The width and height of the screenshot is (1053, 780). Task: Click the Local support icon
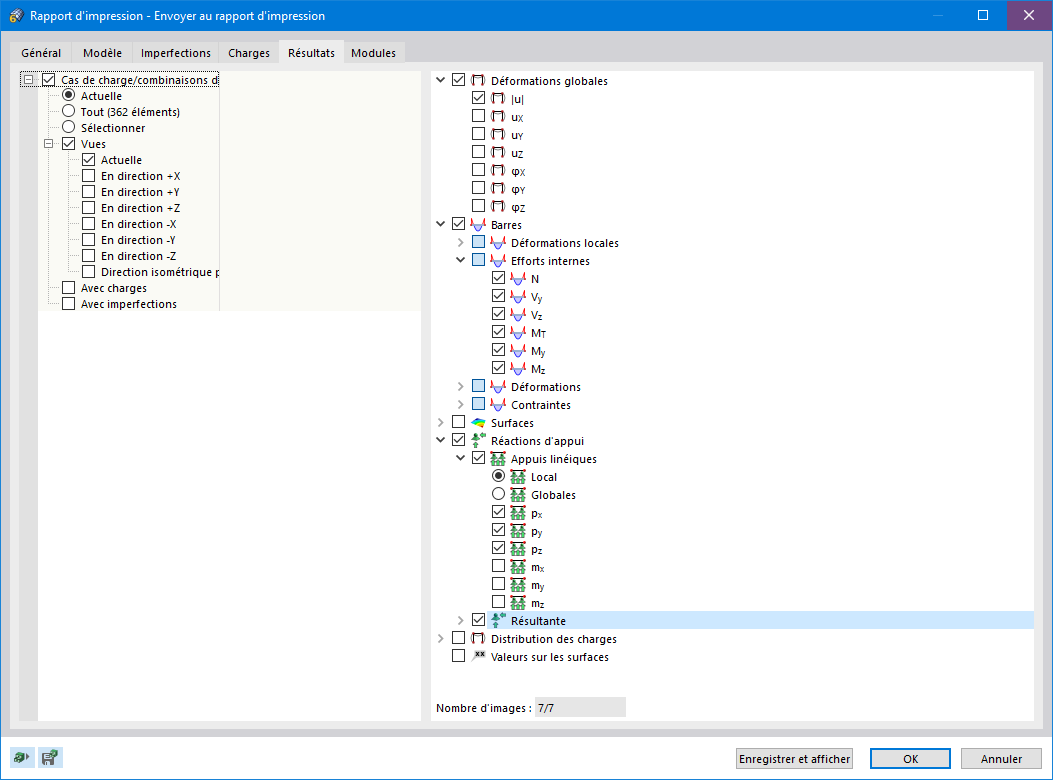pos(518,476)
